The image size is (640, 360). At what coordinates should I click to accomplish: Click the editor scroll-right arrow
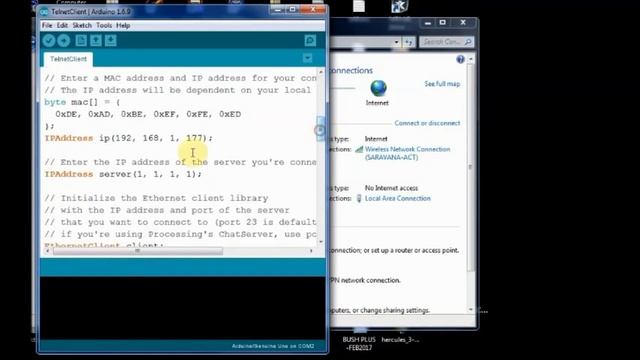311,251
